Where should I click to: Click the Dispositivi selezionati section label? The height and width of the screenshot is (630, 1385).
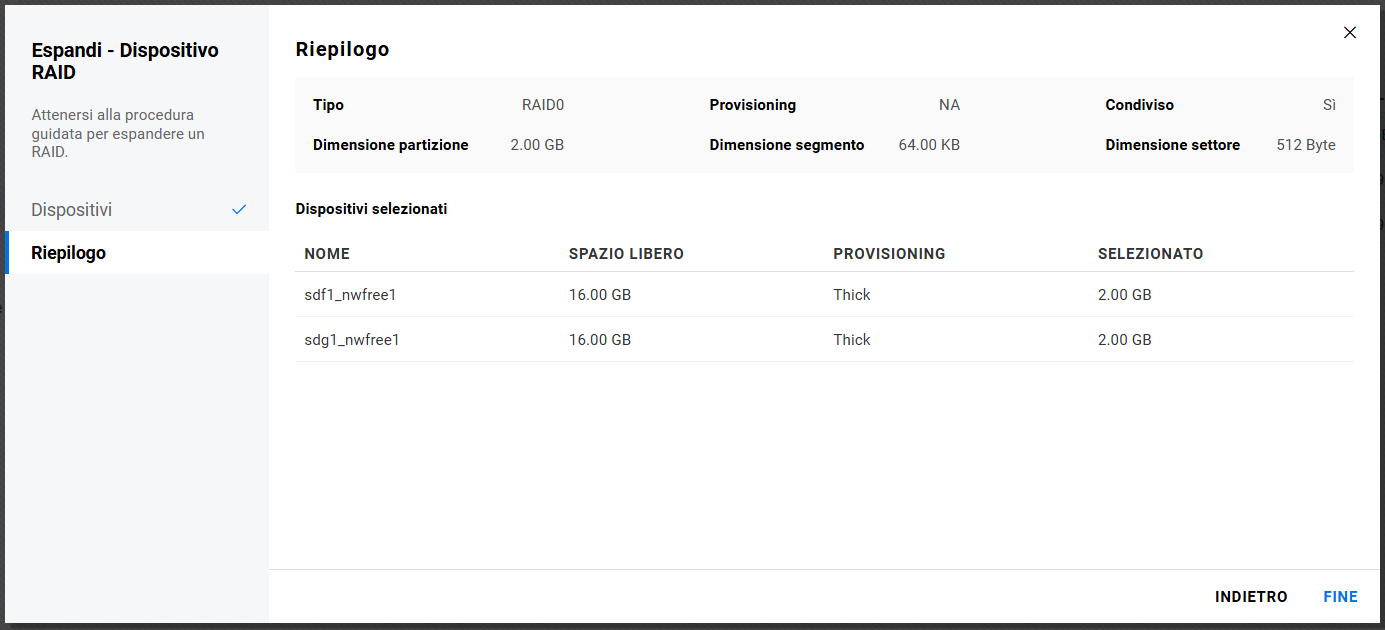[x=371, y=209]
